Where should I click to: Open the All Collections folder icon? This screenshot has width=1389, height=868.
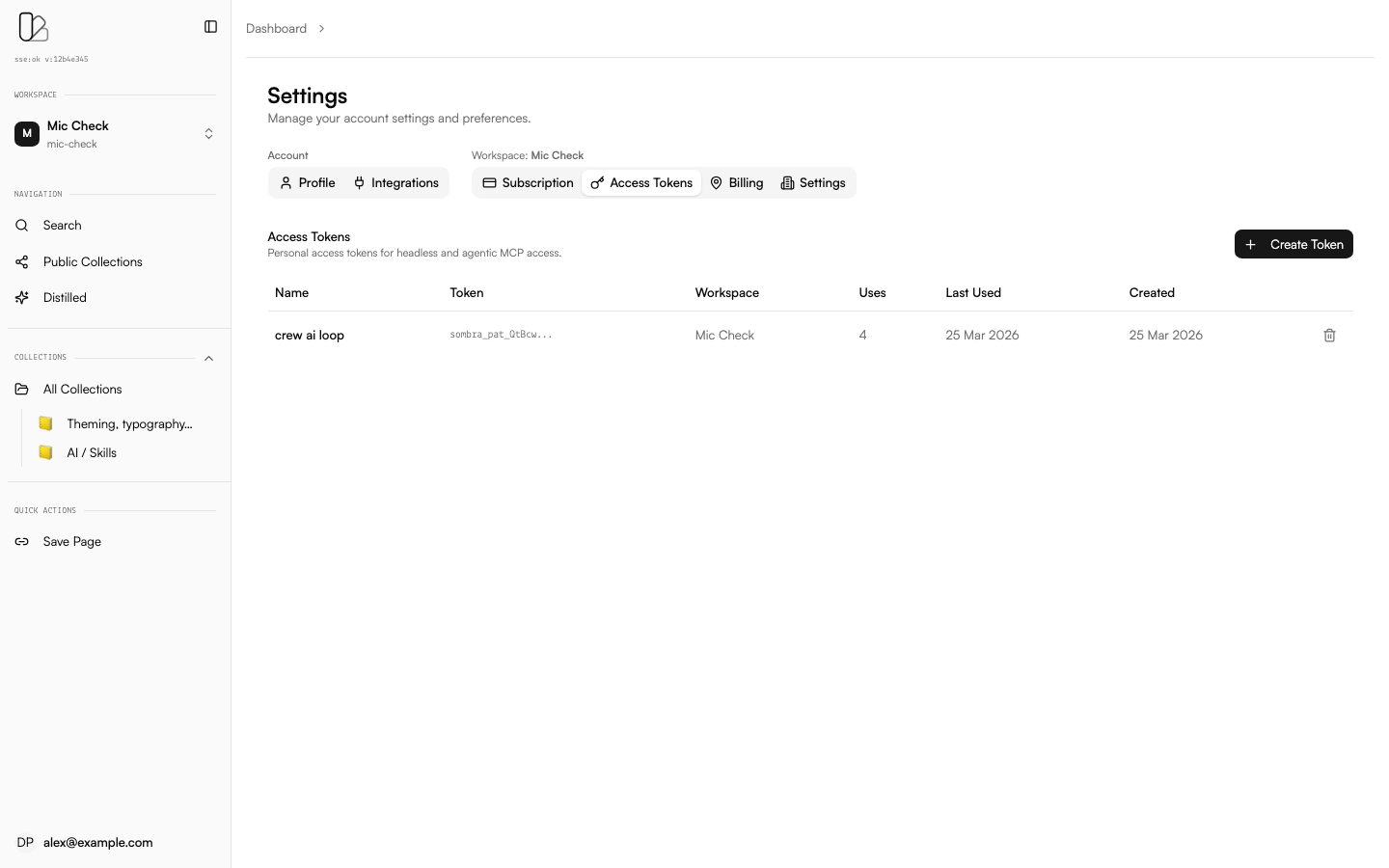coord(21,389)
